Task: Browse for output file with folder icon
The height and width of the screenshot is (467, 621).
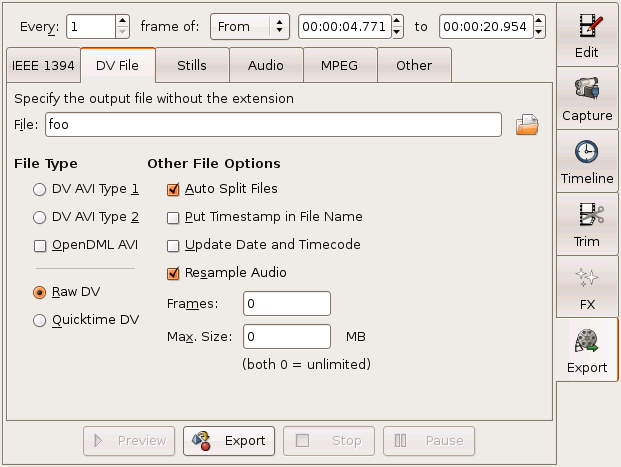Action: click(x=527, y=125)
